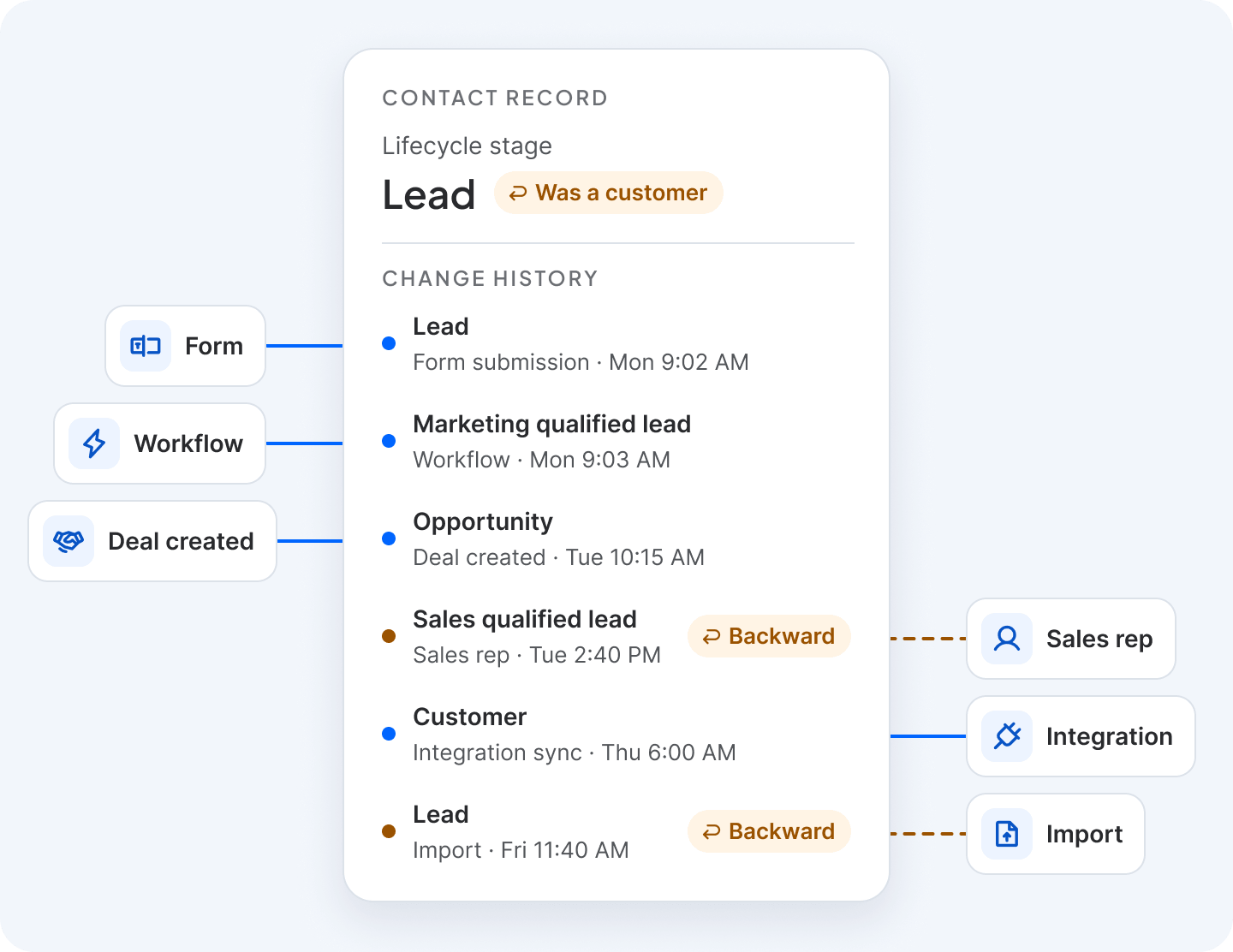Click 'Deal created · Tue 10:15 AM'
Viewport: 1233px width, 952px height.
click(558, 557)
